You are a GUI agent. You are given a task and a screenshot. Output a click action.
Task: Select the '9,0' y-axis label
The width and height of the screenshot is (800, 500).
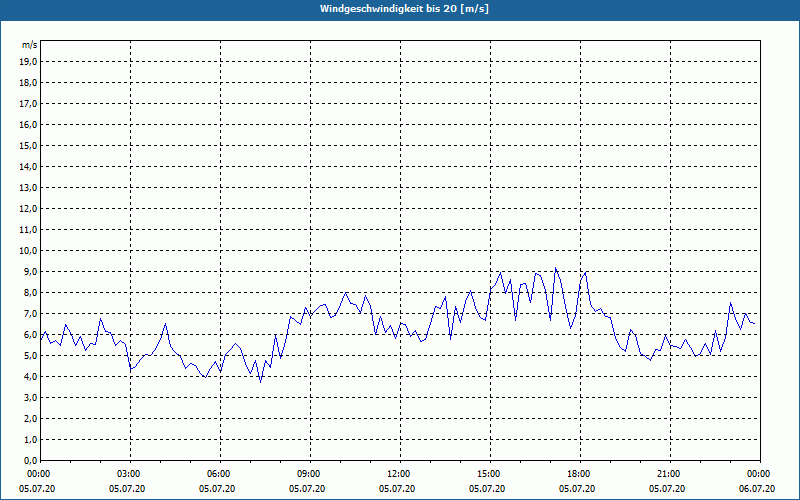[30, 271]
